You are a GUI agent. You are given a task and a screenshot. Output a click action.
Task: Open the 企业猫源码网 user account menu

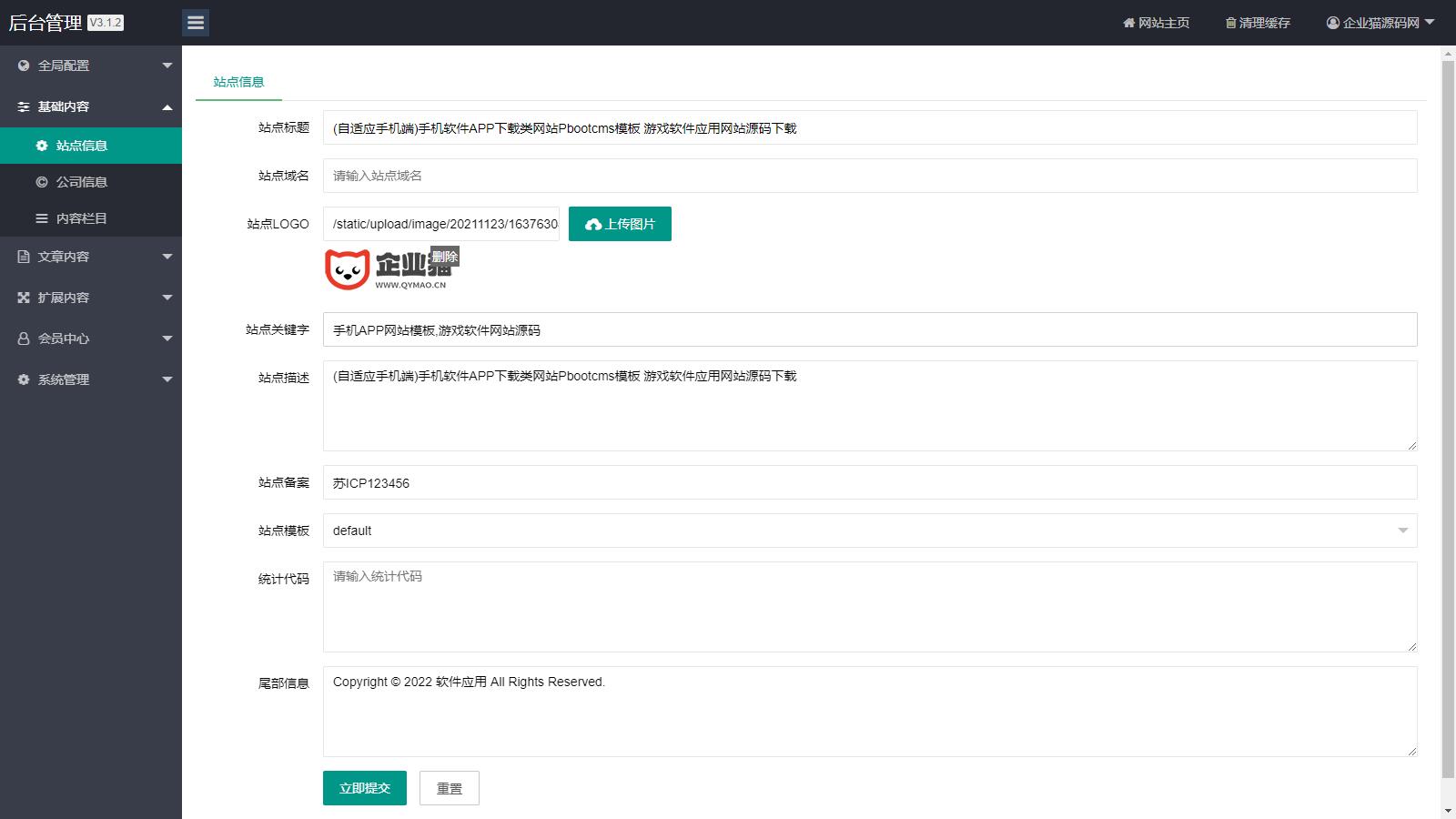click(x=1380, y=23)
